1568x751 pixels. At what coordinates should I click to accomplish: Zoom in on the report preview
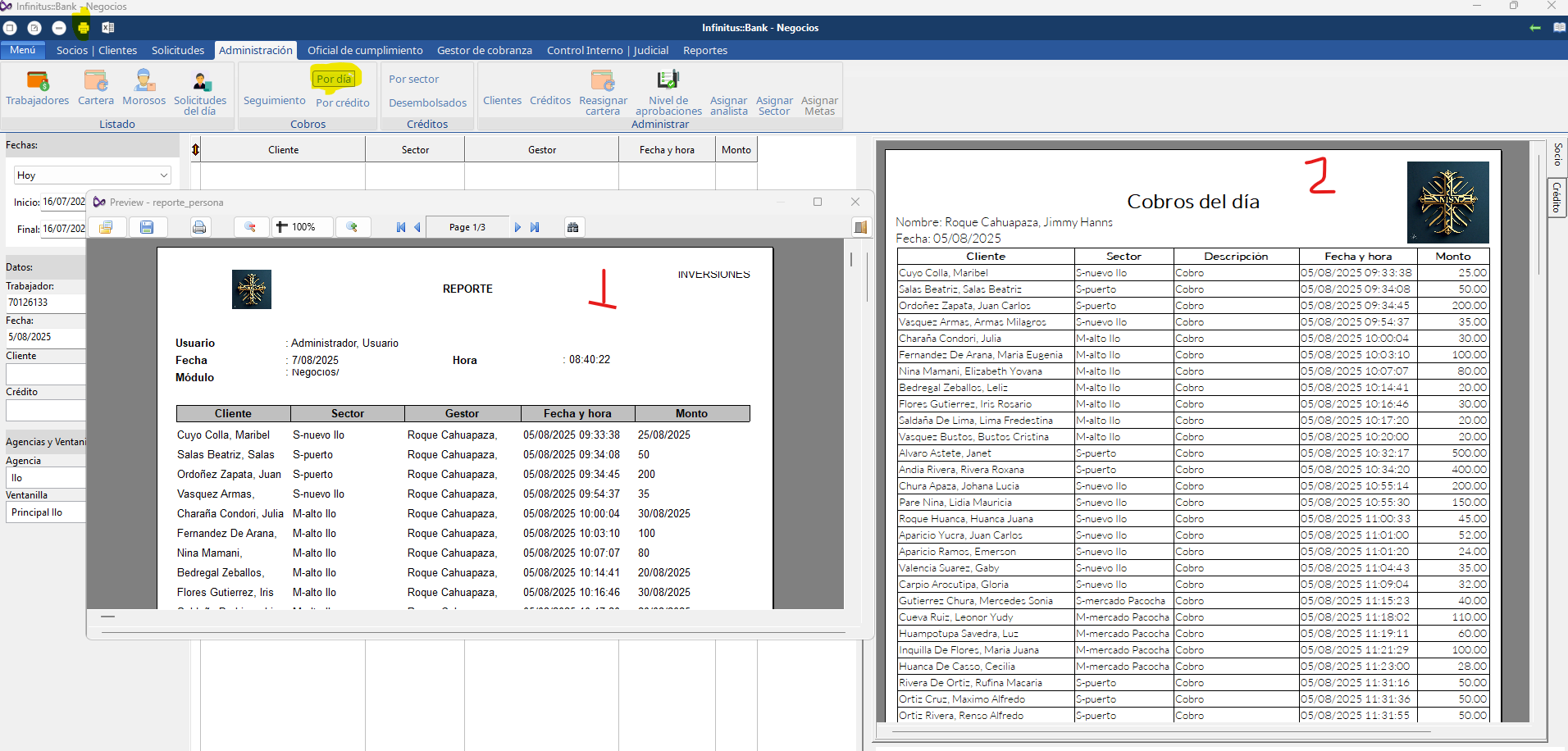[x=352, y=227]
